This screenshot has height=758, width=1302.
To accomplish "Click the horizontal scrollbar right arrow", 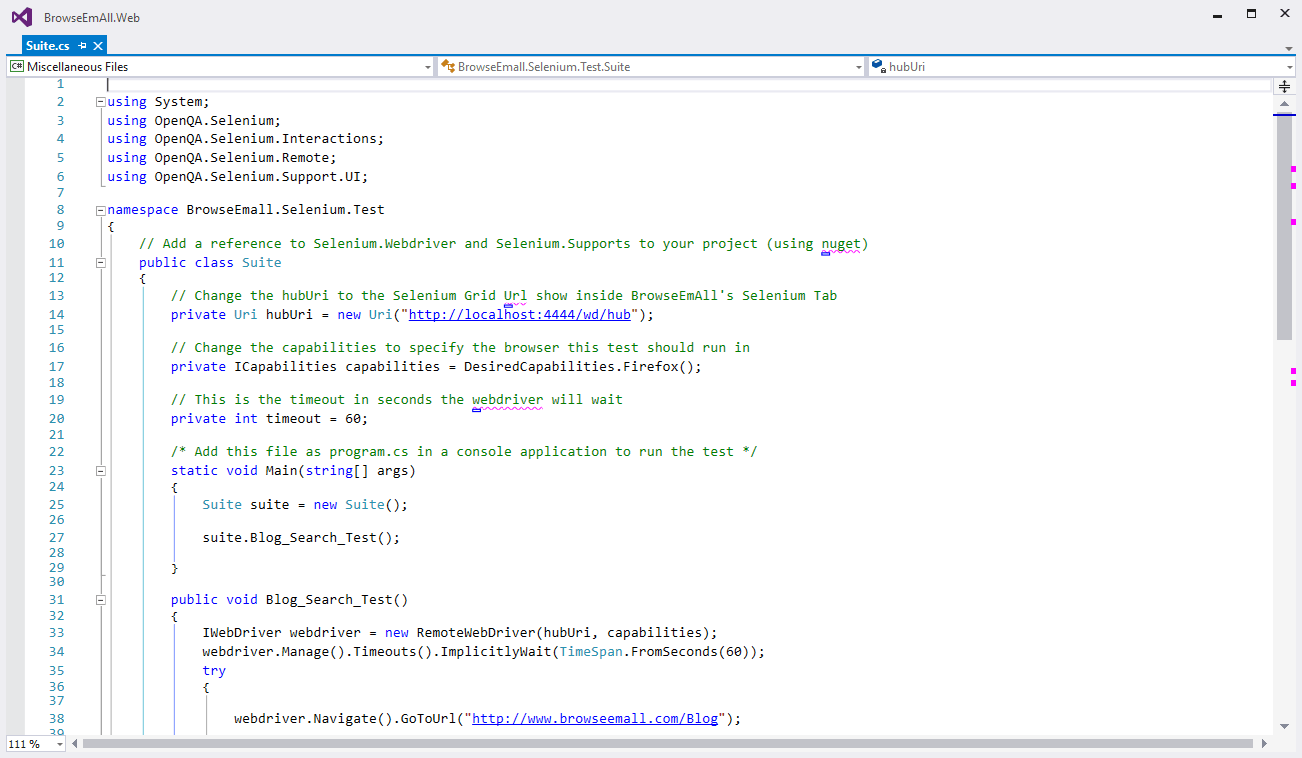I will [1262, 744].
